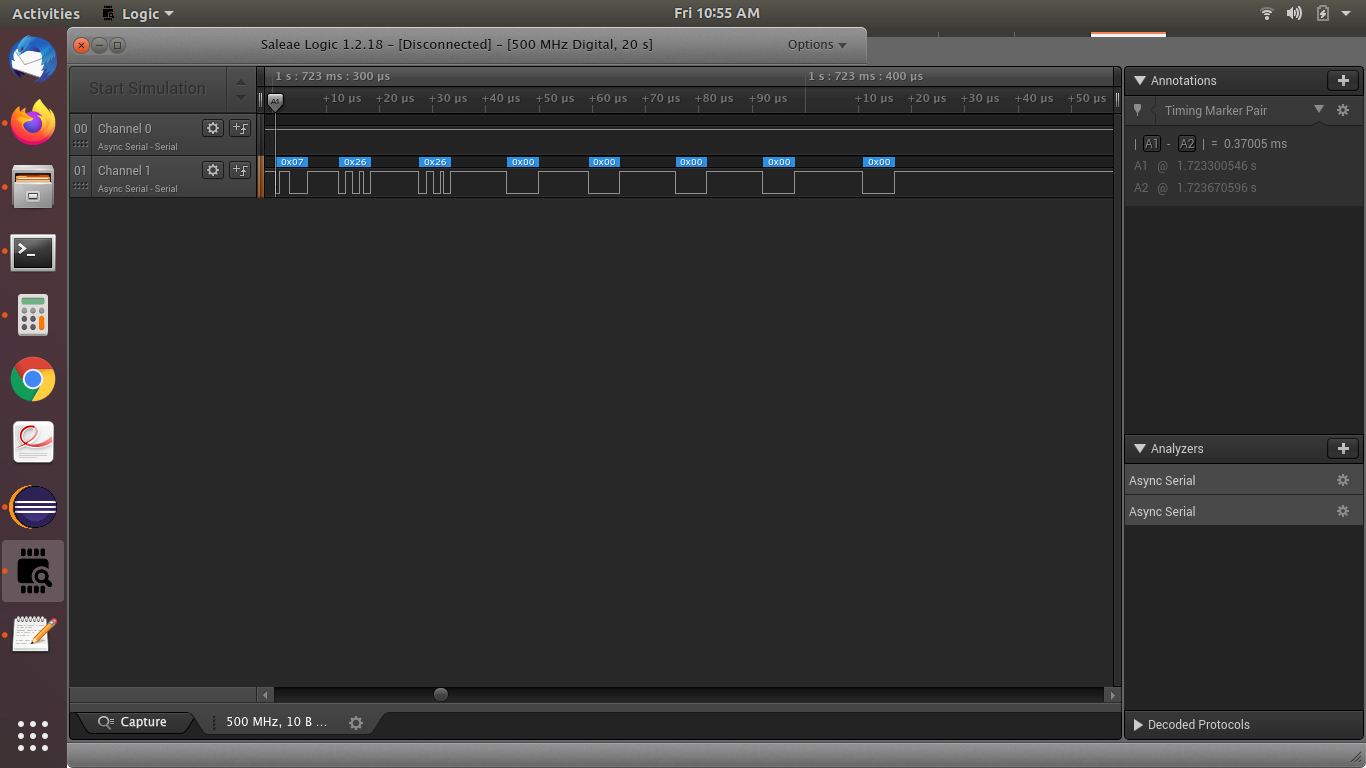This screenshot has height=768, width=1366.
Task: Open capture settings gear beside sample rate
Action: pyautogui.click(x=356, y=722)
